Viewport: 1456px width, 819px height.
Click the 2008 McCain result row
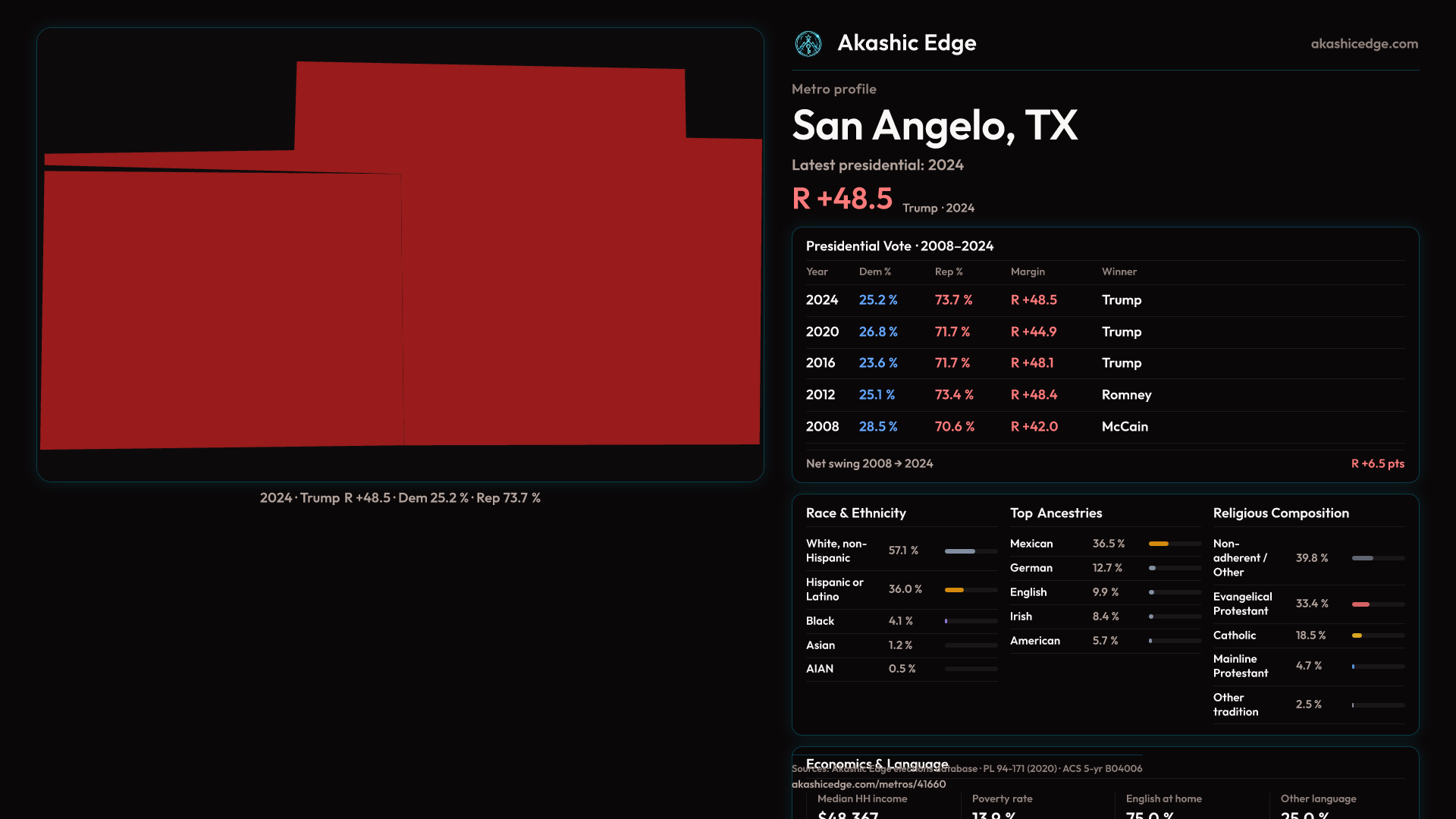pyautogui.click(x=1104, y=427)
